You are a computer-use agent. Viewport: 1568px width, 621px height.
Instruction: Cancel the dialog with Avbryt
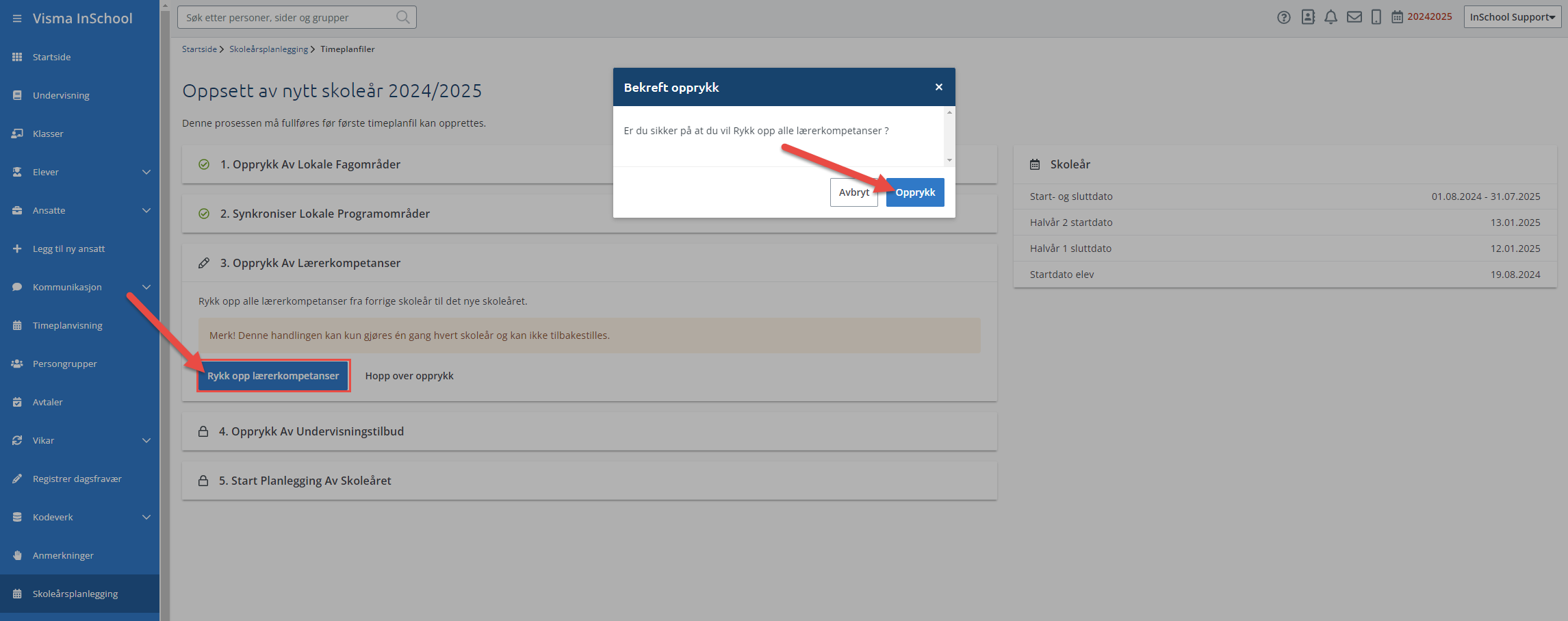point(854,192)
